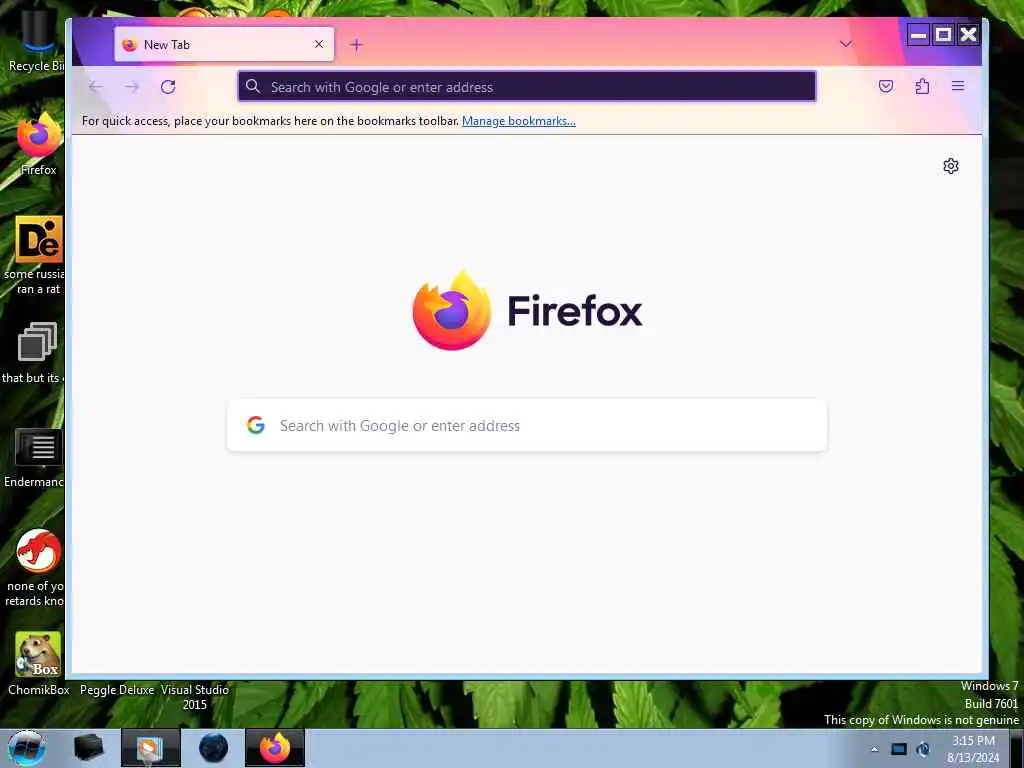Select the Firefox desktop shortcut

coord(38,144)
